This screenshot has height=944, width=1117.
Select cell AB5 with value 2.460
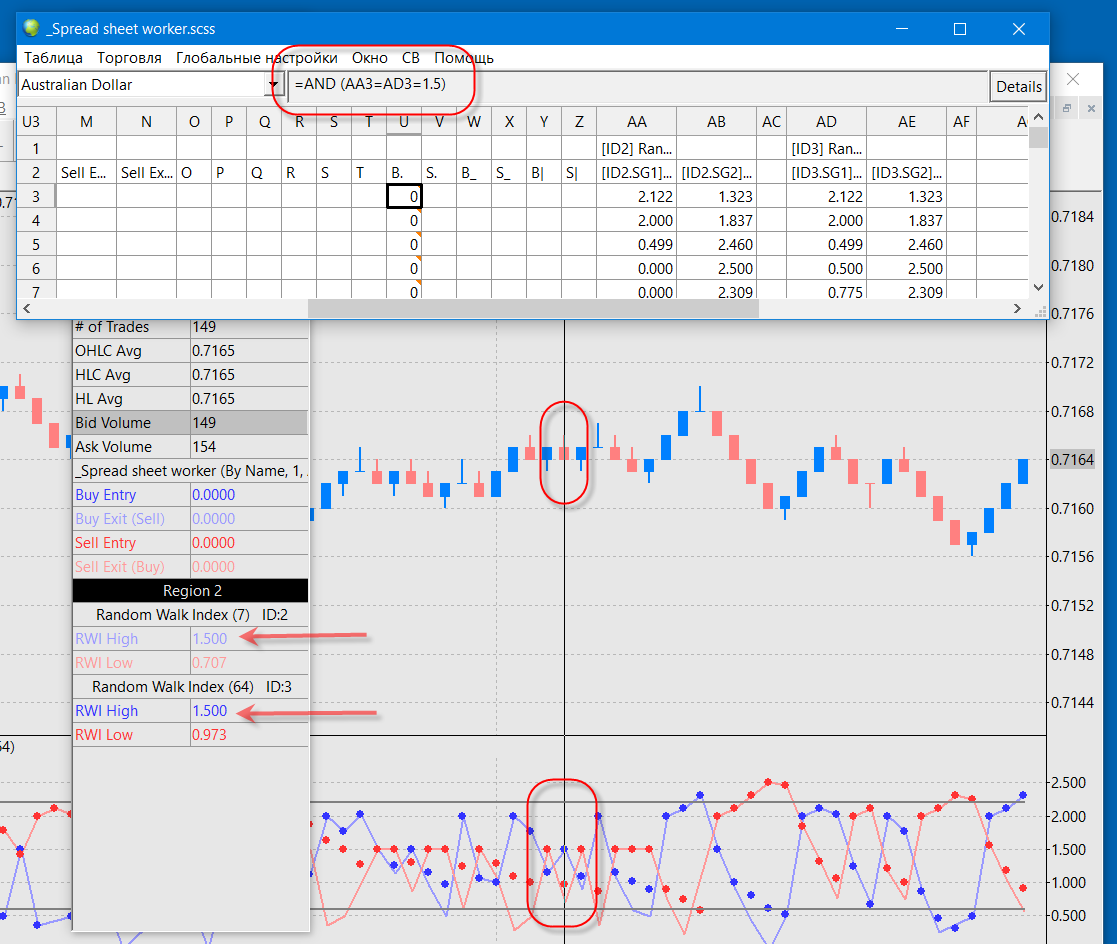[x=717, y=244]
